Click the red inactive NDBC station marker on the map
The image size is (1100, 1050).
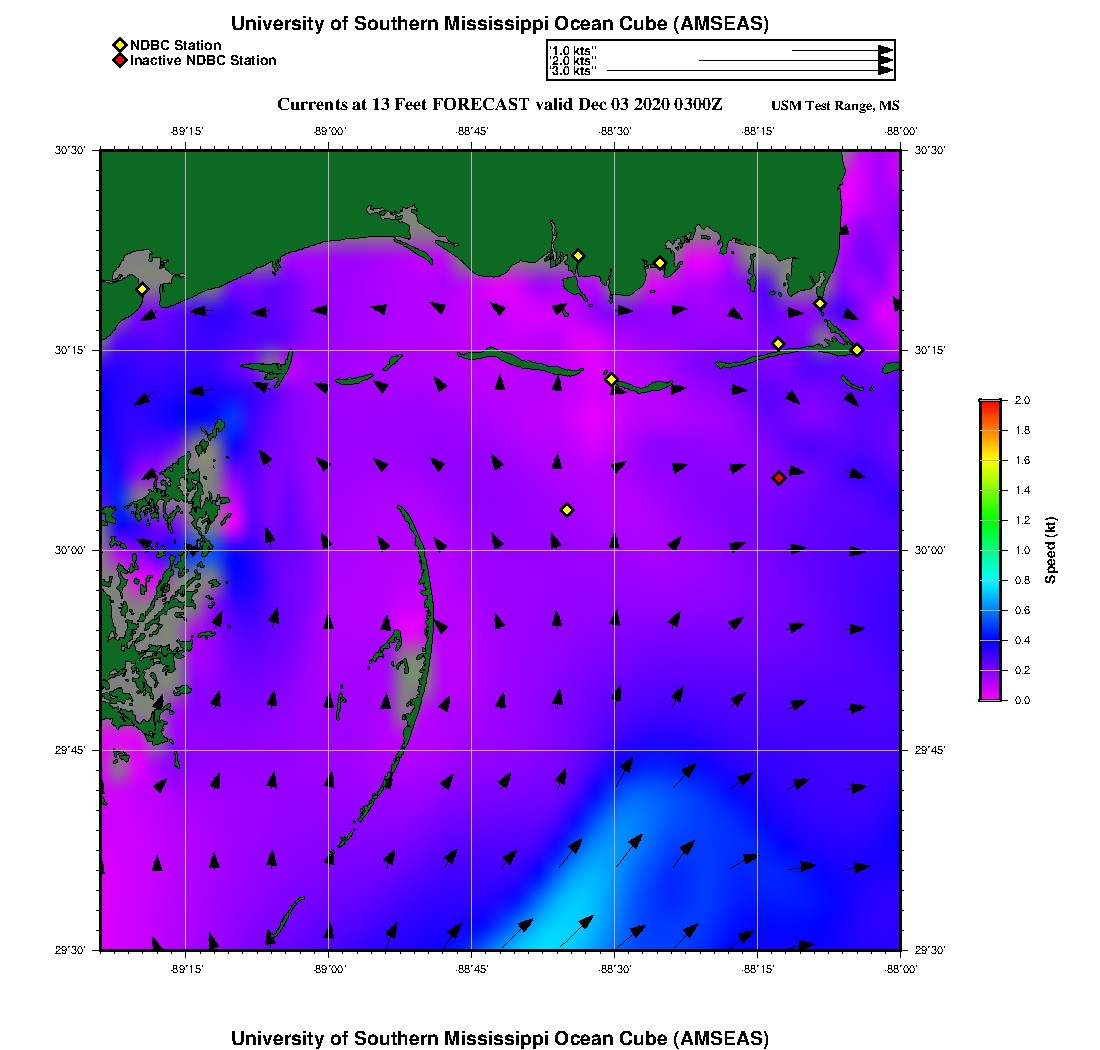[x=779, y=478]
